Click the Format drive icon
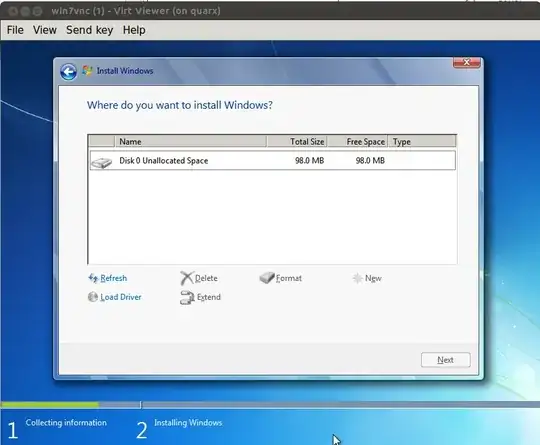This screenshot has width=540, height=445. 267,278
